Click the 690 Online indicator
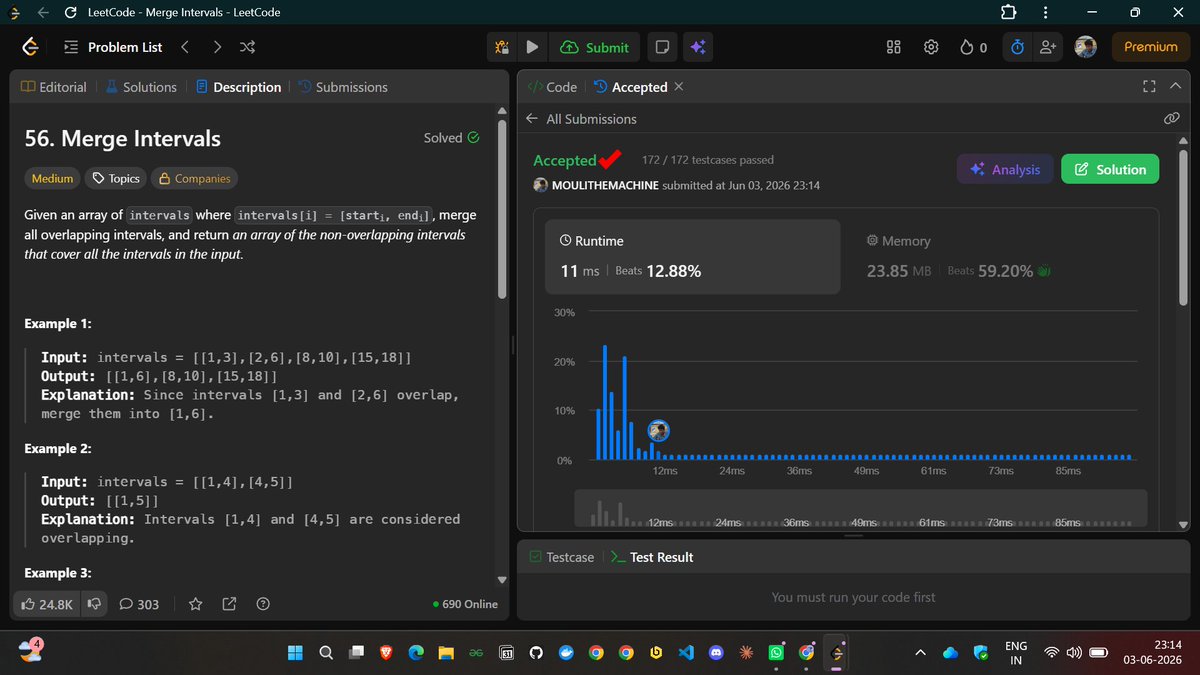The height and width of the screenshot is (675, 1200). tap(465, 604)
